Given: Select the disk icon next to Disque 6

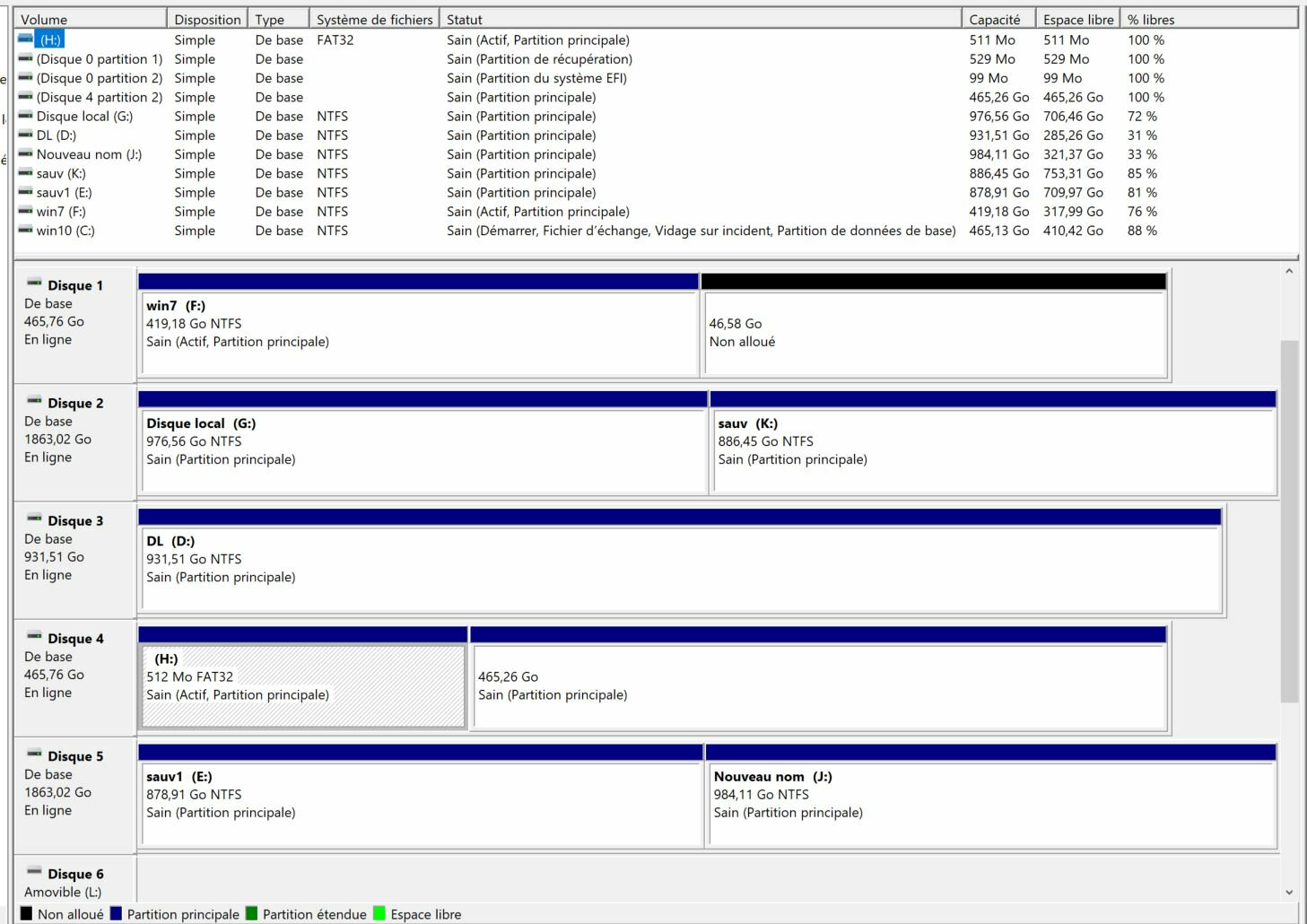Looking at the screenshot, I should (34, 871).
